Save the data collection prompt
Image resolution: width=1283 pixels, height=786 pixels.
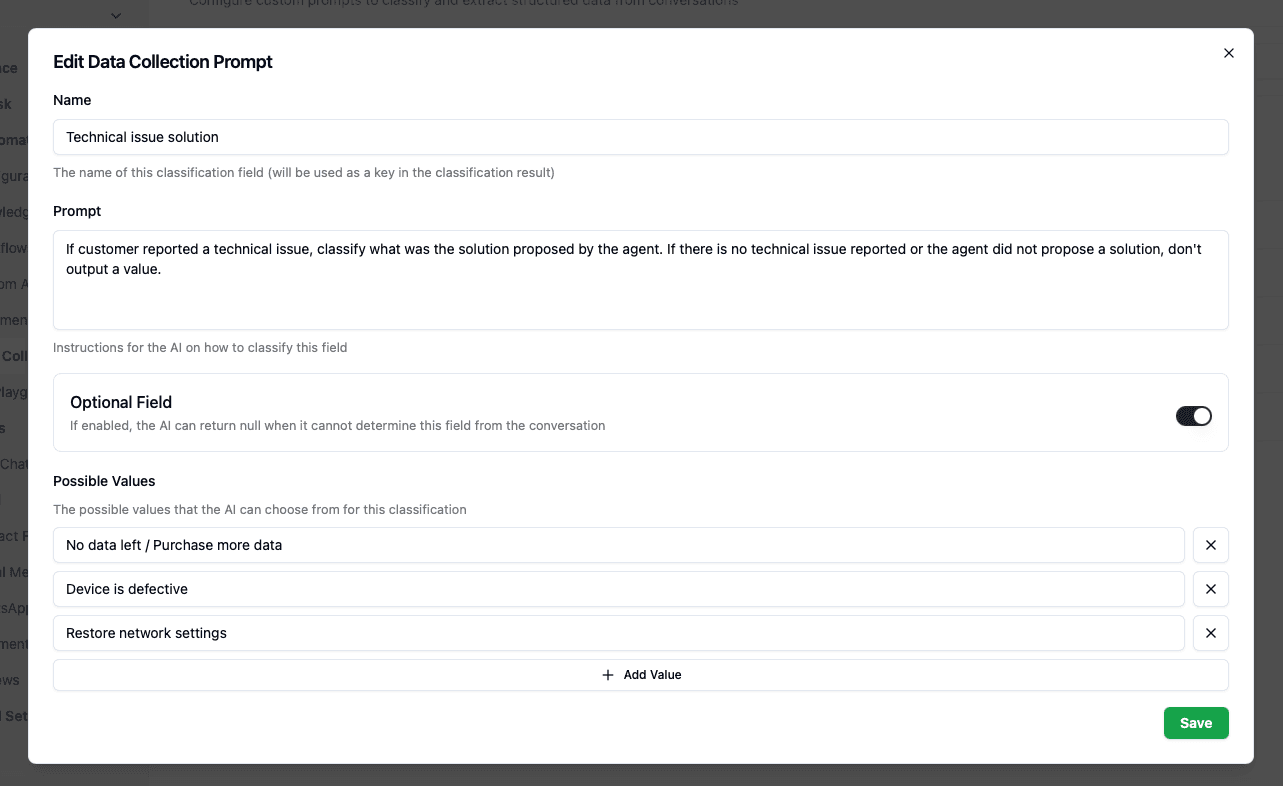pos(1195,723)
